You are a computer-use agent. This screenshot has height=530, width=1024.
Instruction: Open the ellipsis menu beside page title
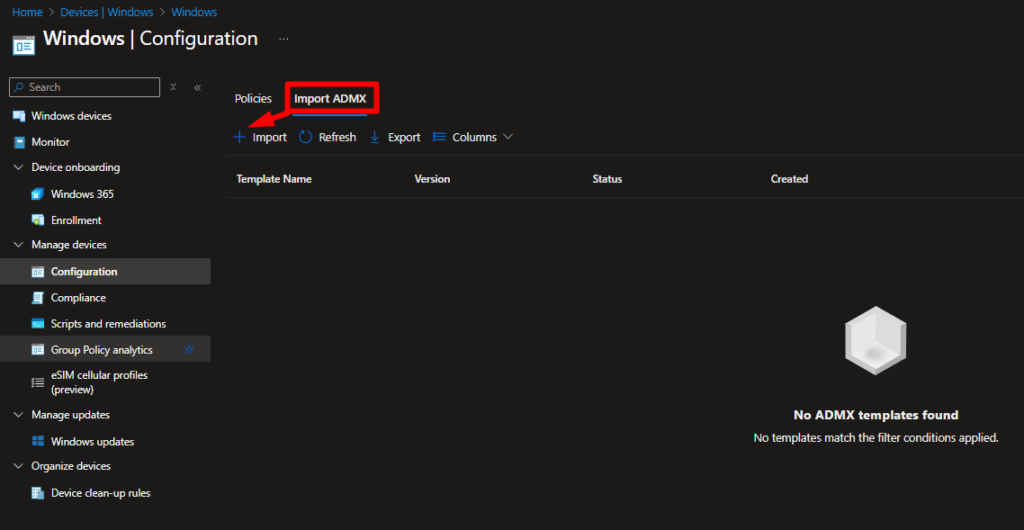click(283, 39)
